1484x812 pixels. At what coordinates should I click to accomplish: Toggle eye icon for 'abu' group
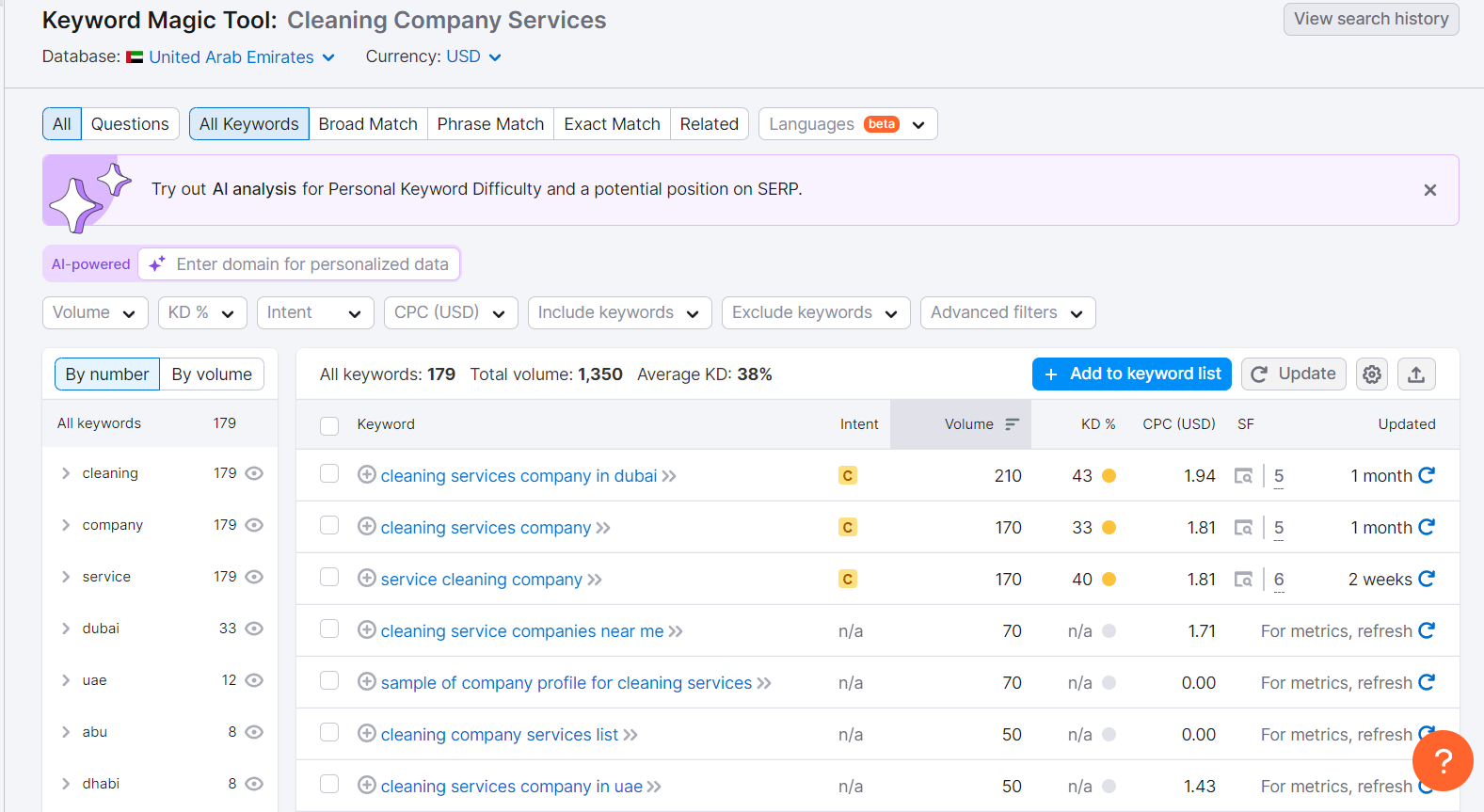pyautogui.click(x=254, y=732)
